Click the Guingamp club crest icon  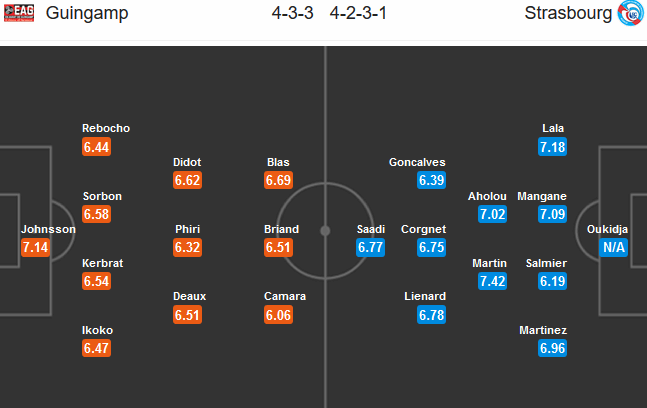(x=16, y=15)
